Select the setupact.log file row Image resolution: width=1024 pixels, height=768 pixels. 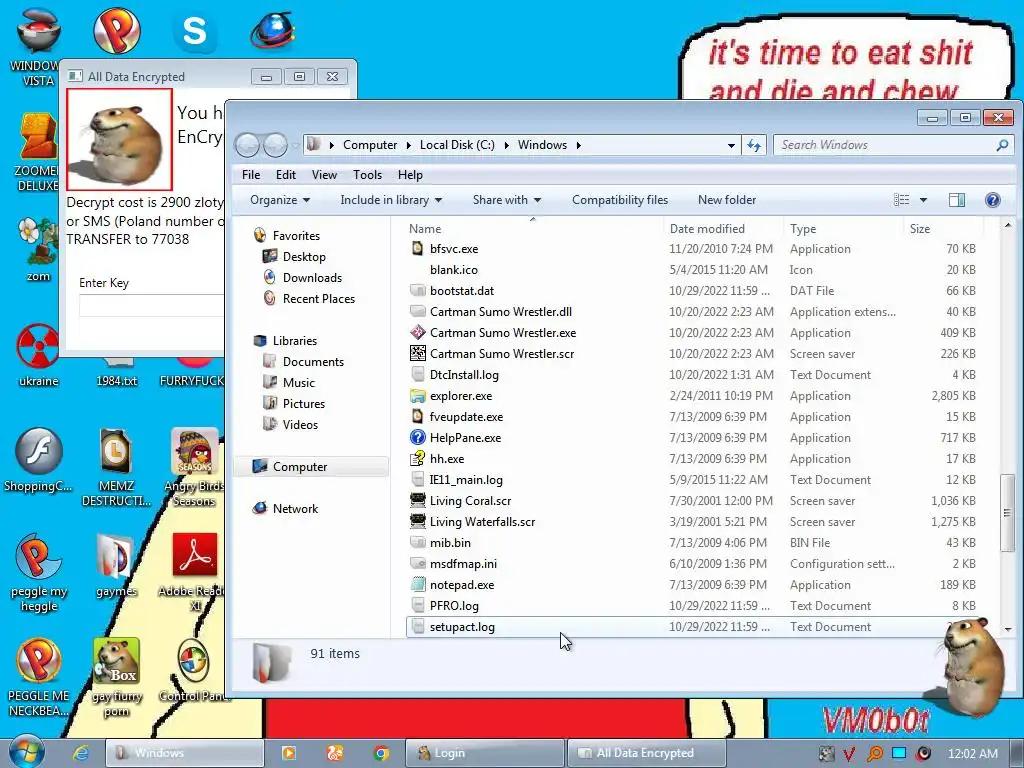click(x=694, y=627)
